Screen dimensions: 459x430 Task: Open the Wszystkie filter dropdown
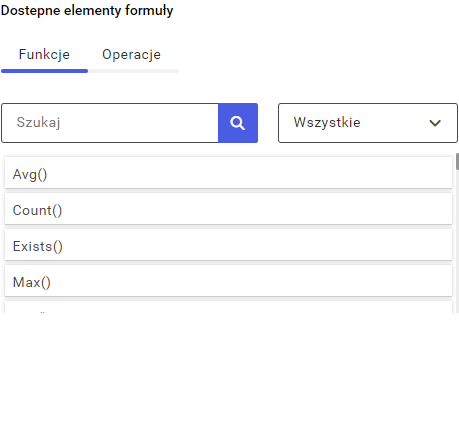(368, 123)
